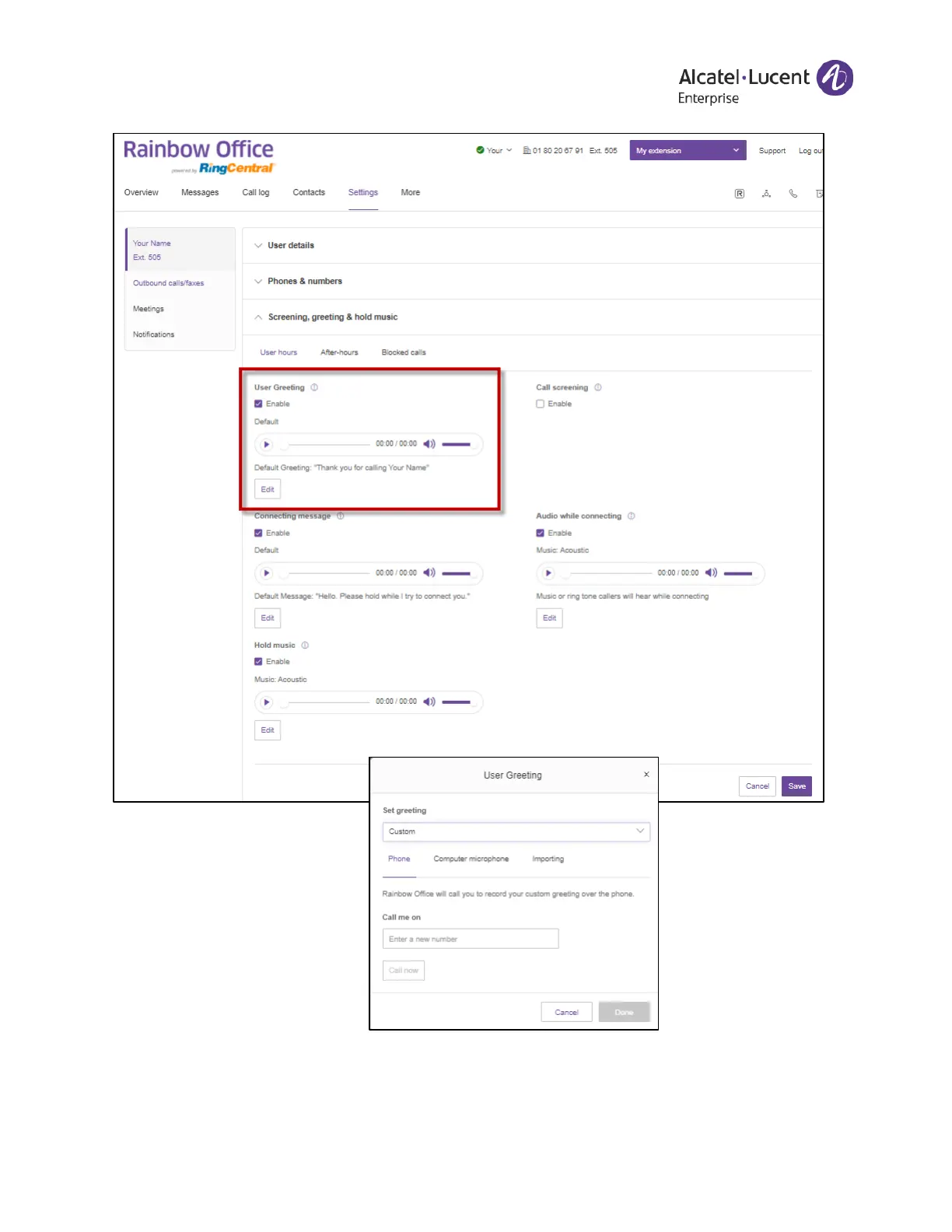Play the Hold music audio
952x1232 pixels.
click(x=267, y=702)
